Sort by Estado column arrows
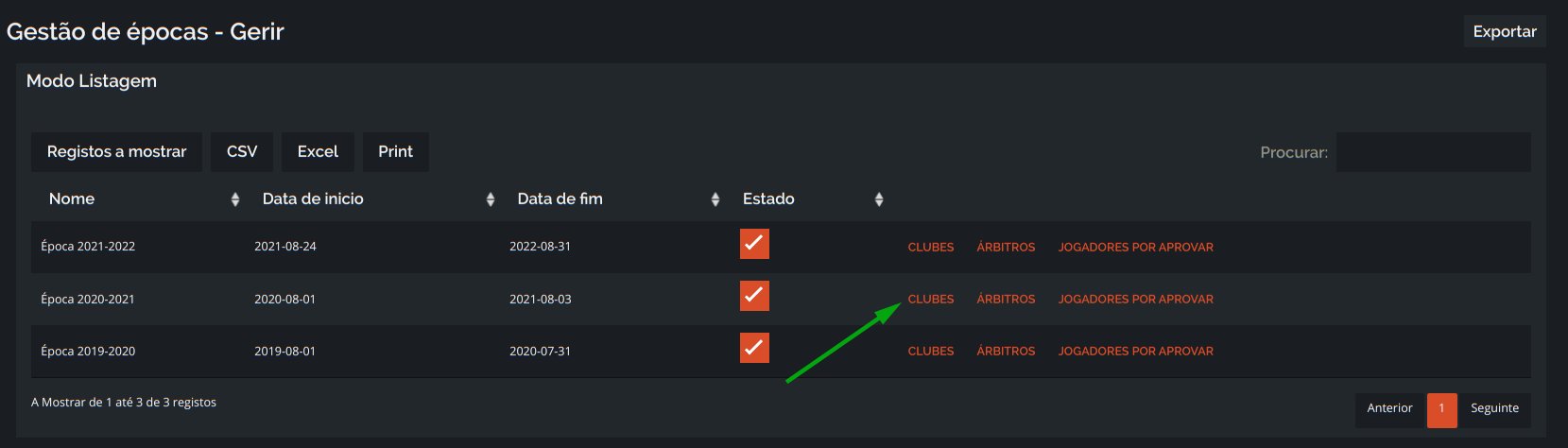 pos(879,199)
